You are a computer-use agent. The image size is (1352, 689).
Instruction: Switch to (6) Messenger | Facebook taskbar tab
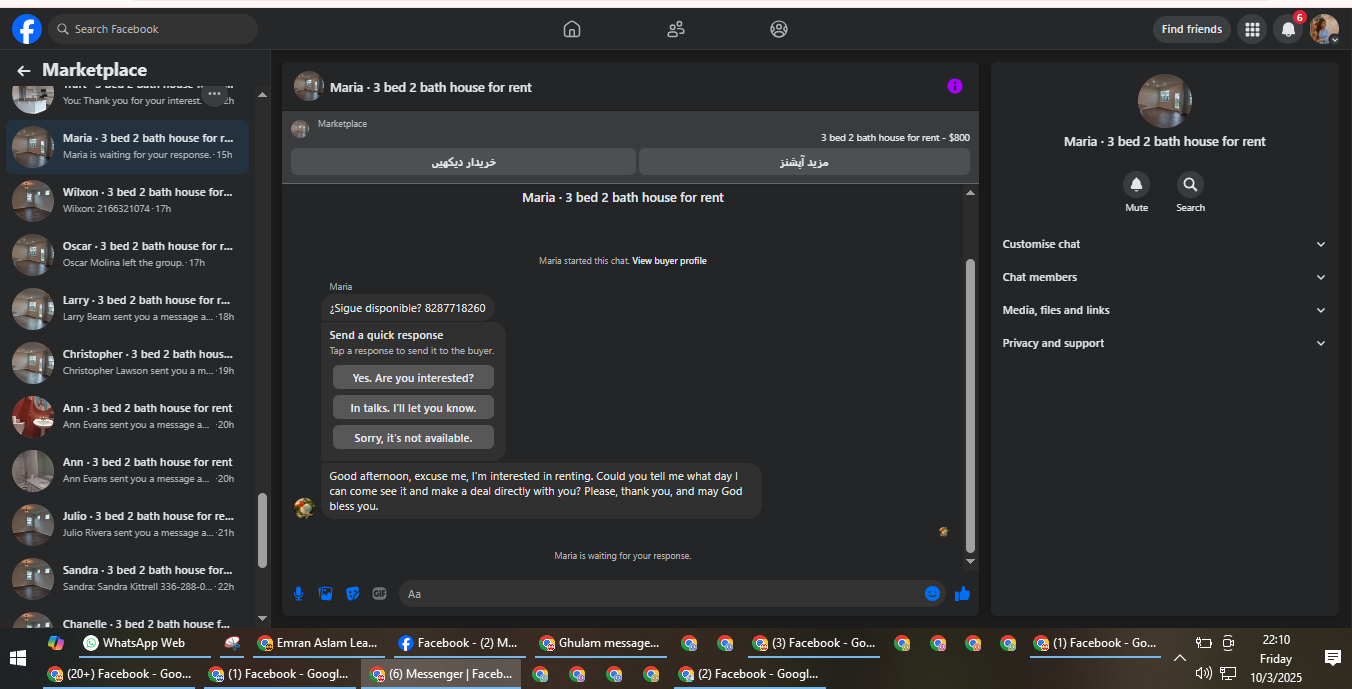coord(441,674)
